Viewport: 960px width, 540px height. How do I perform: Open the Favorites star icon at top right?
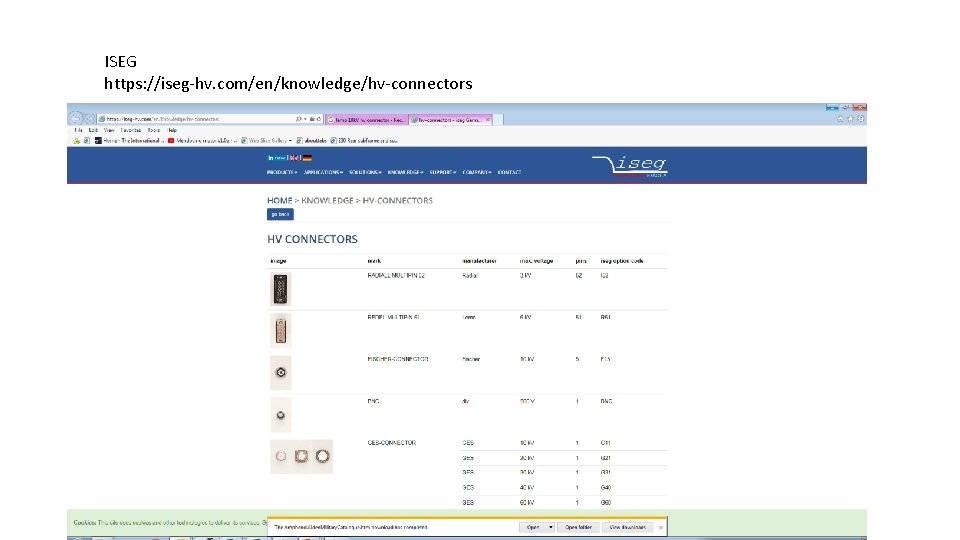point(850,119)
